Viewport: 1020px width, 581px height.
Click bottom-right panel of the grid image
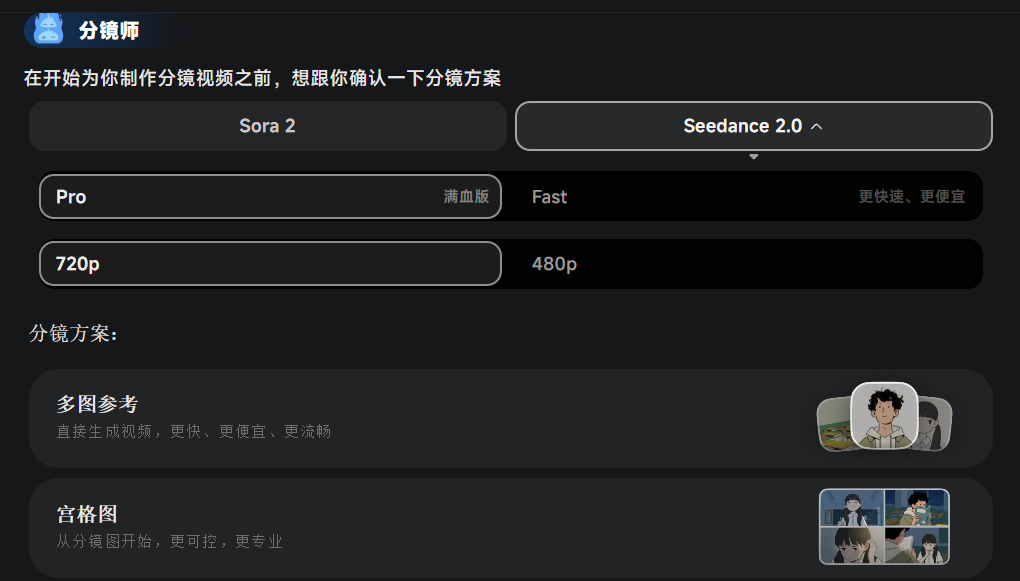tap(917, 545)
